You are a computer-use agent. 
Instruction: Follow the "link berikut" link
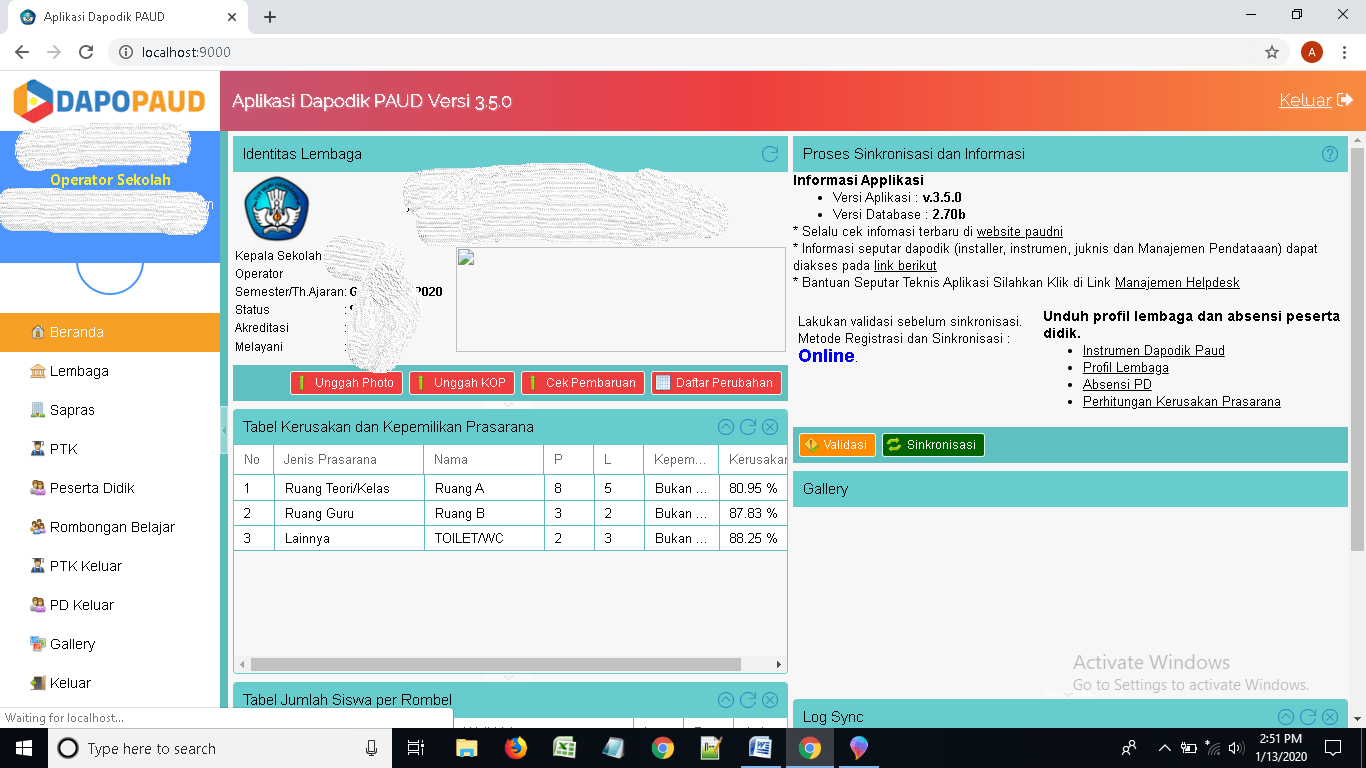tap(905, 266)
